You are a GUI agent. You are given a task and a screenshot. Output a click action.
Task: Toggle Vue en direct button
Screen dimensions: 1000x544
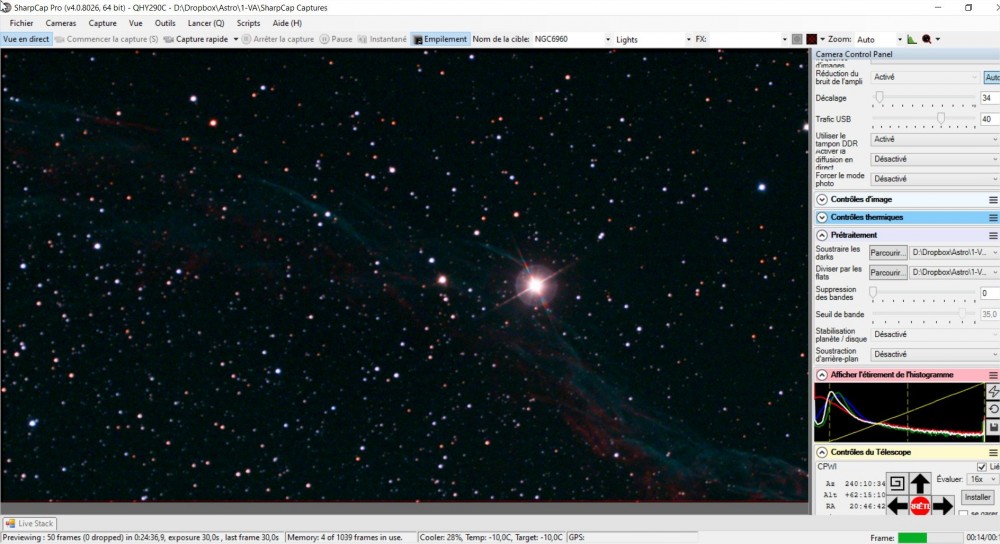[26, 39]
